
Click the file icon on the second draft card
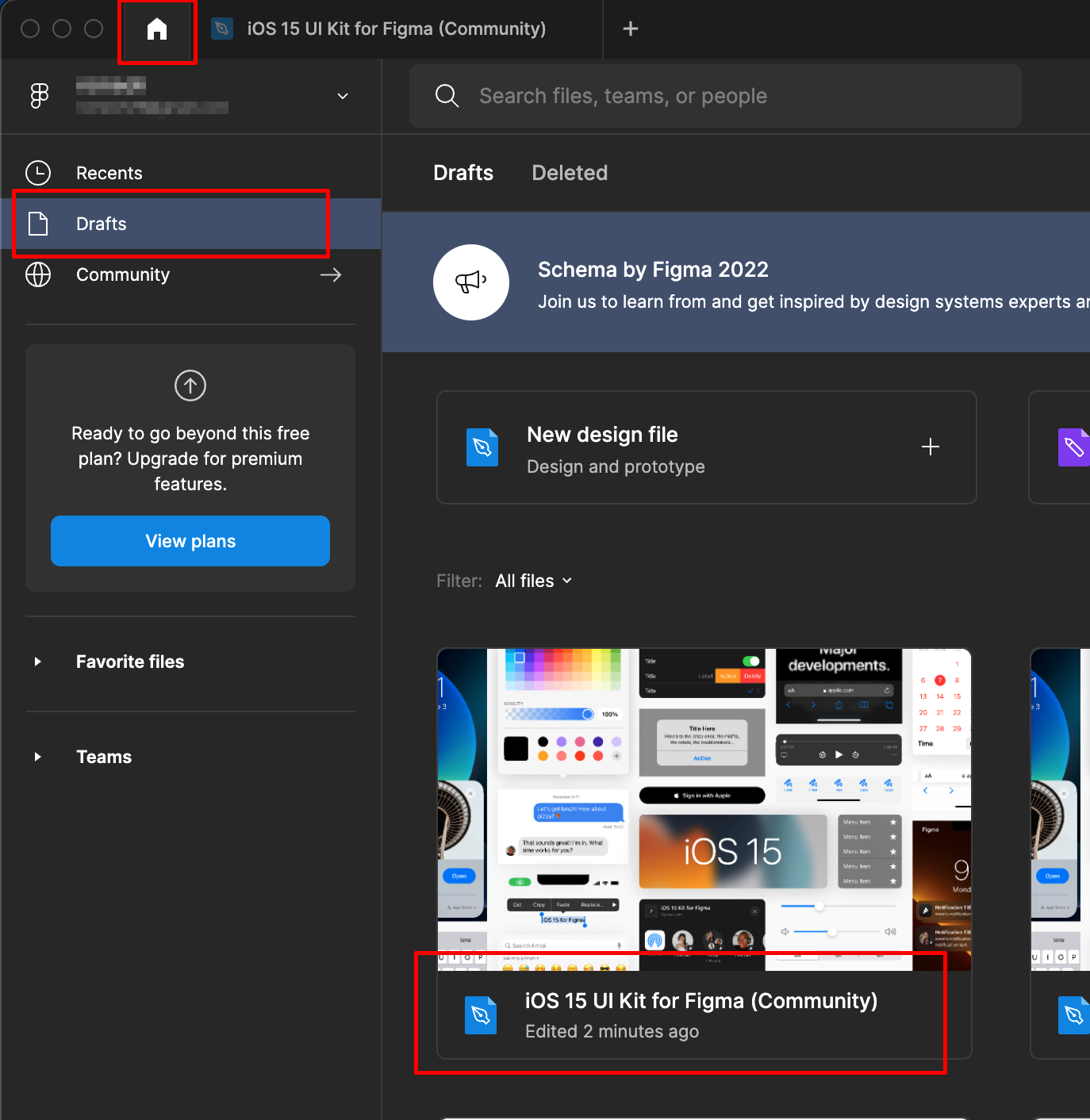click(1073, 1015)
